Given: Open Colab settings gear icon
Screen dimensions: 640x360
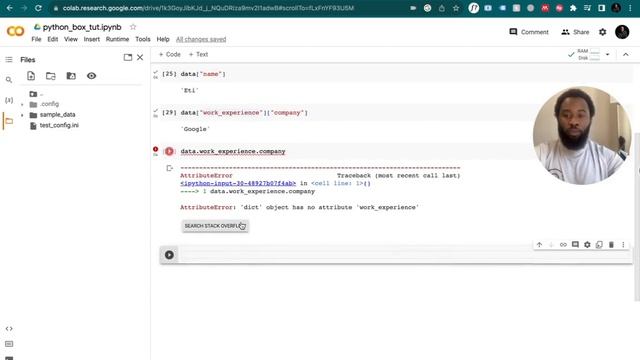Looking at the screenshot, I should 603,32.
